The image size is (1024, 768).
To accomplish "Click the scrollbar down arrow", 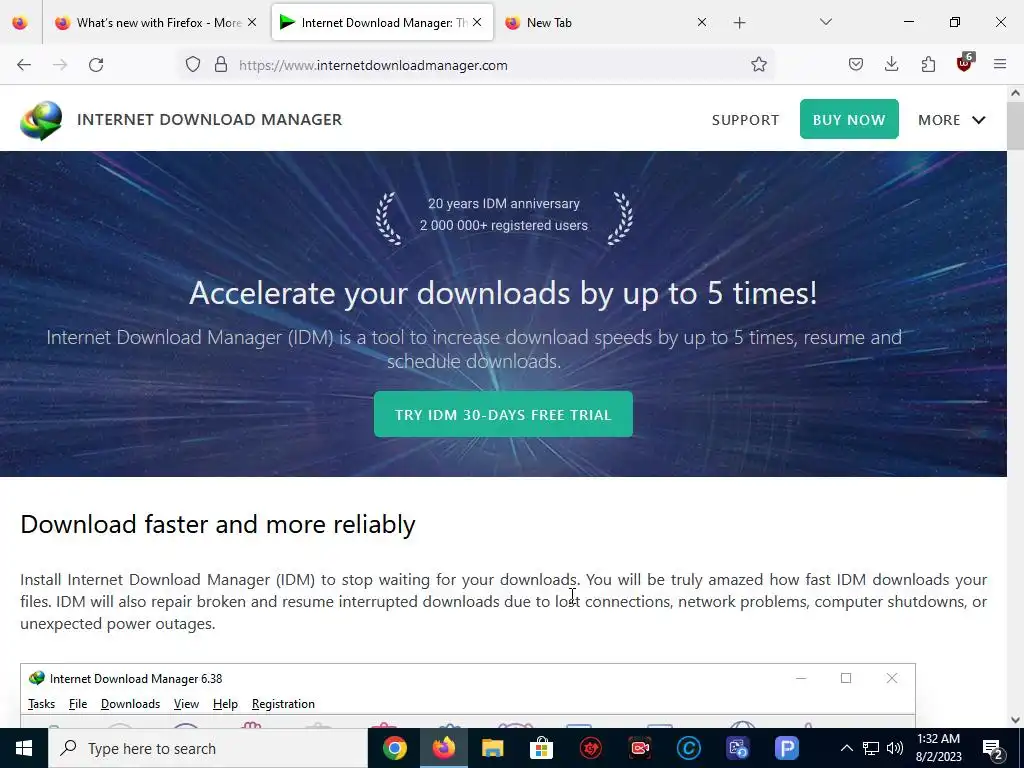I will click(x=1015, y=720).
